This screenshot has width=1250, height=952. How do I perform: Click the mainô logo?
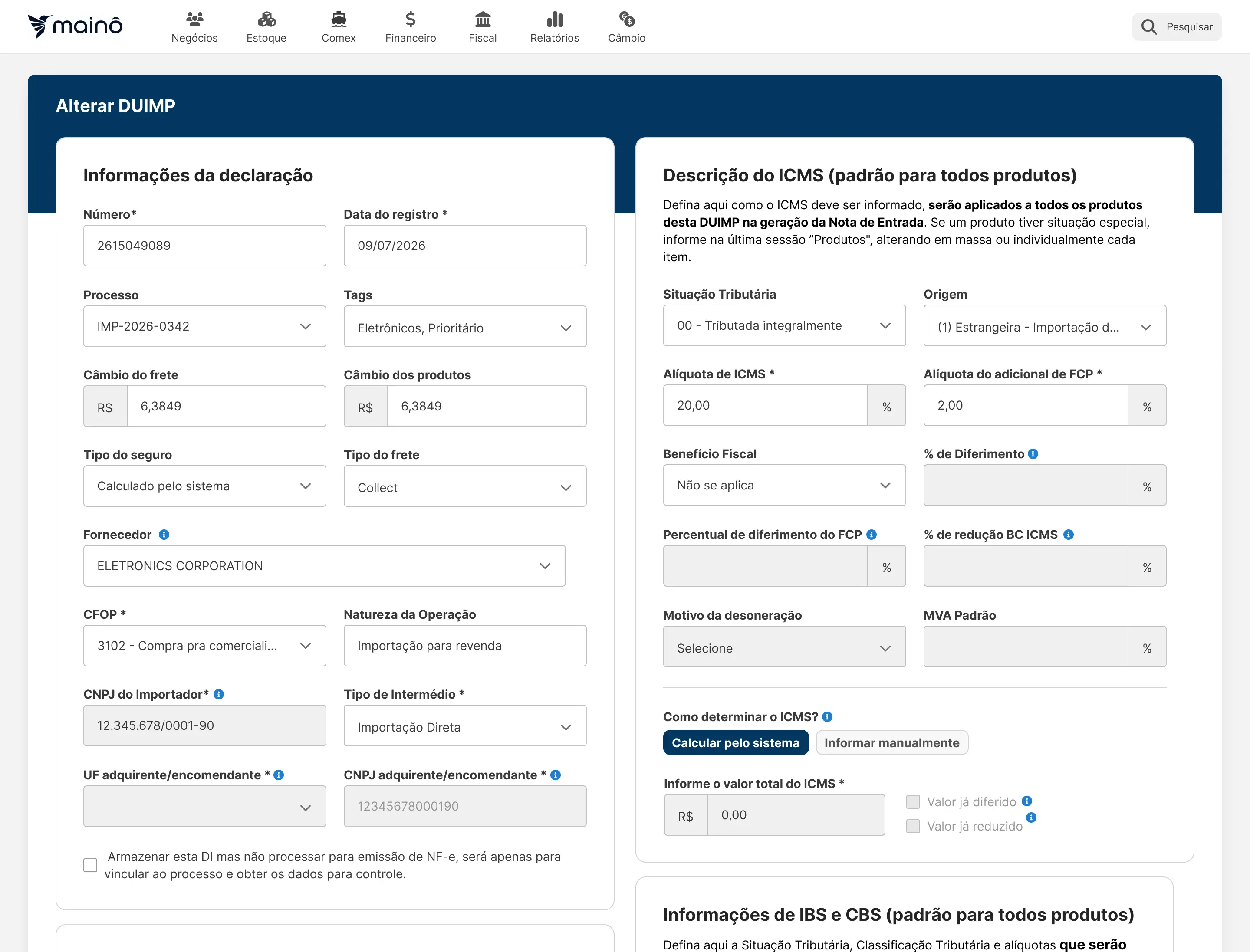[x=75, y=26]
